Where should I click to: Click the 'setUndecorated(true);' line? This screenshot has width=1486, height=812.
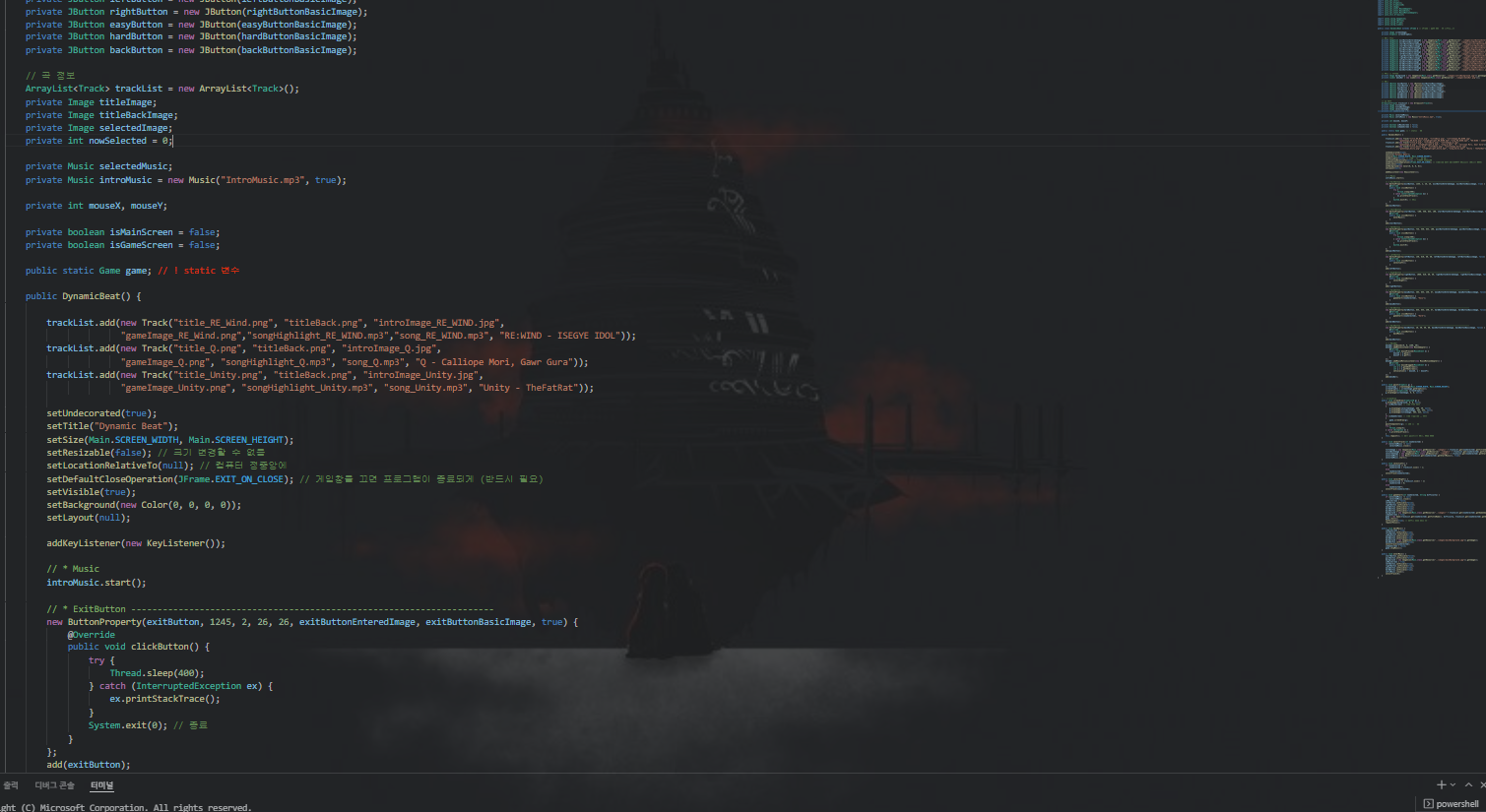pos(101,413)
